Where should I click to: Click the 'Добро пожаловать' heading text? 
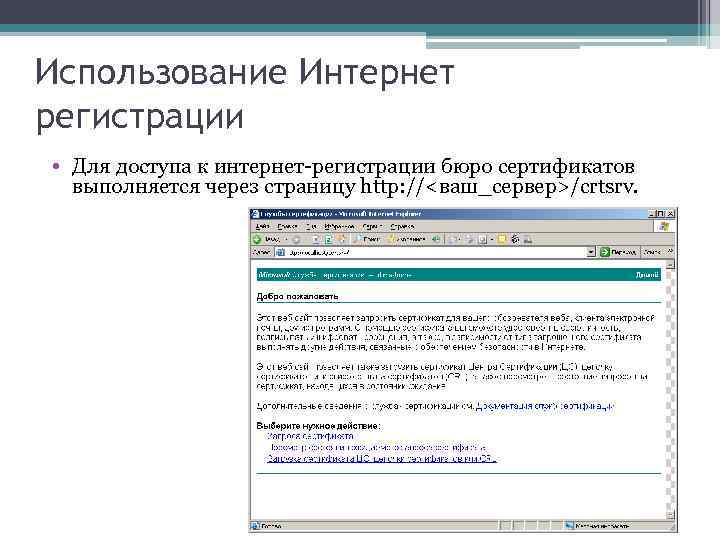(x=297, y=297)
